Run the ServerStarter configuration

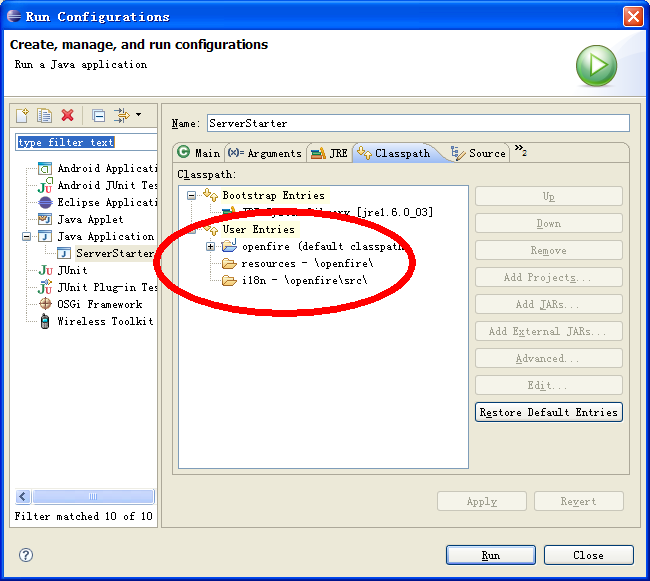point(491,555)
